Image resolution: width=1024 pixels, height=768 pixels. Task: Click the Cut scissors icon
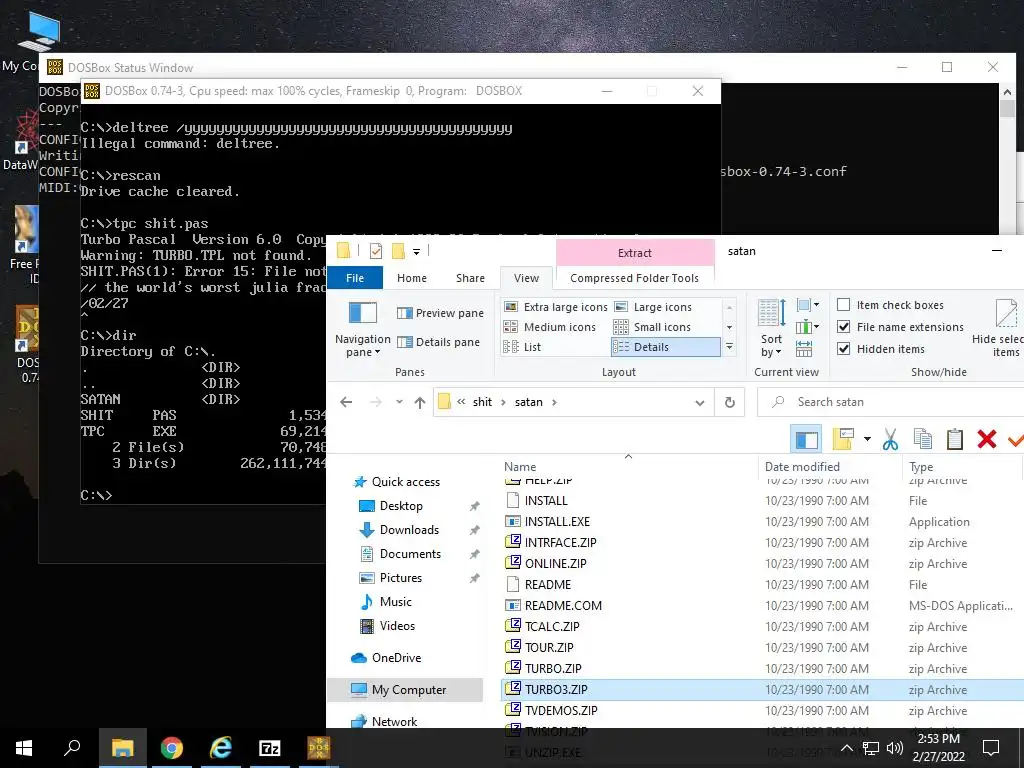[x=889, y=440]
